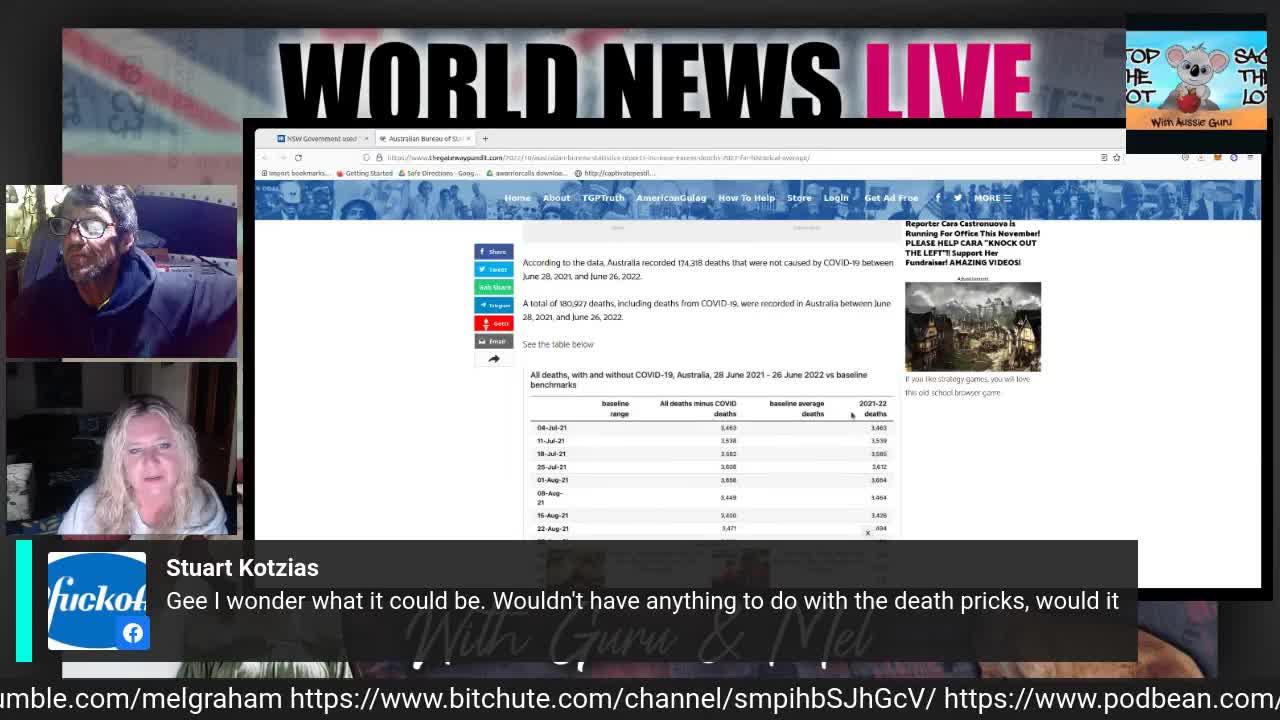This screenshot has height=720, width=1280.
Task: Toggle reader view icon in address bar
Action: click(x=1104, y=157)
